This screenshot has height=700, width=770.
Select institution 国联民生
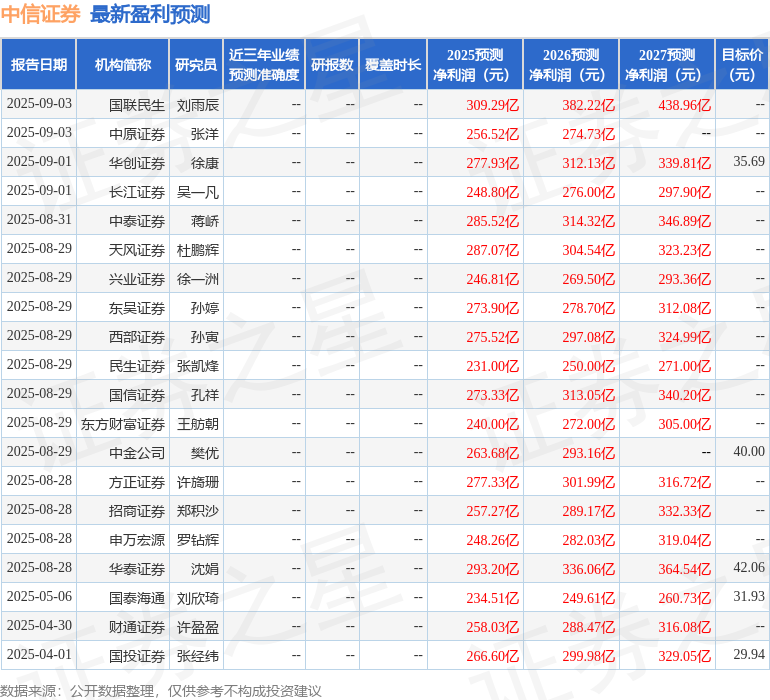click(x=137, y=105)
